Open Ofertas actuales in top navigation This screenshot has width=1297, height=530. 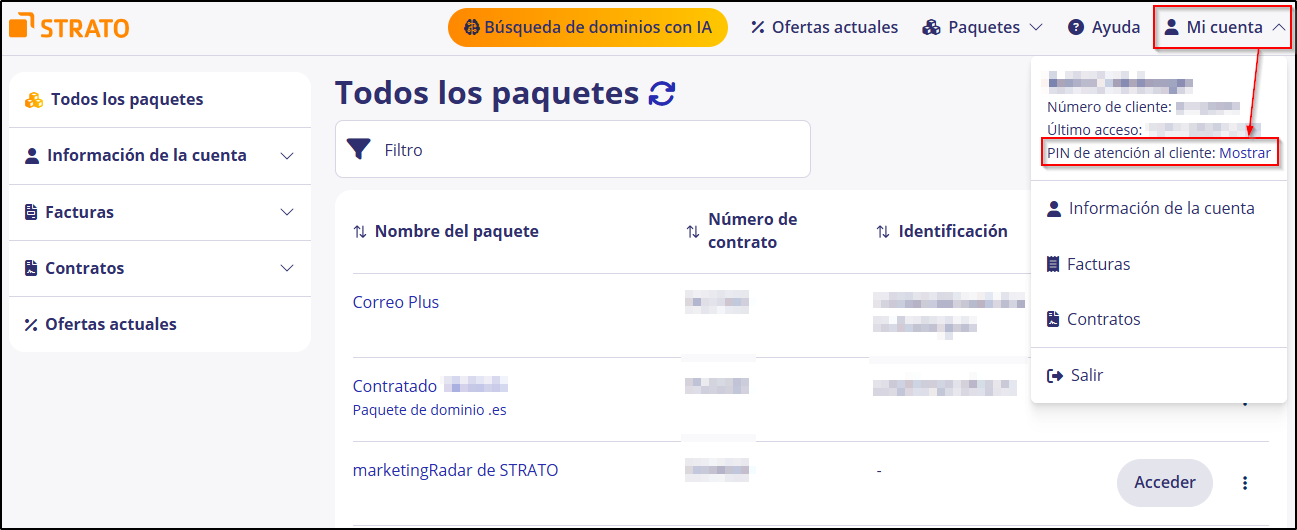point(824,27)
